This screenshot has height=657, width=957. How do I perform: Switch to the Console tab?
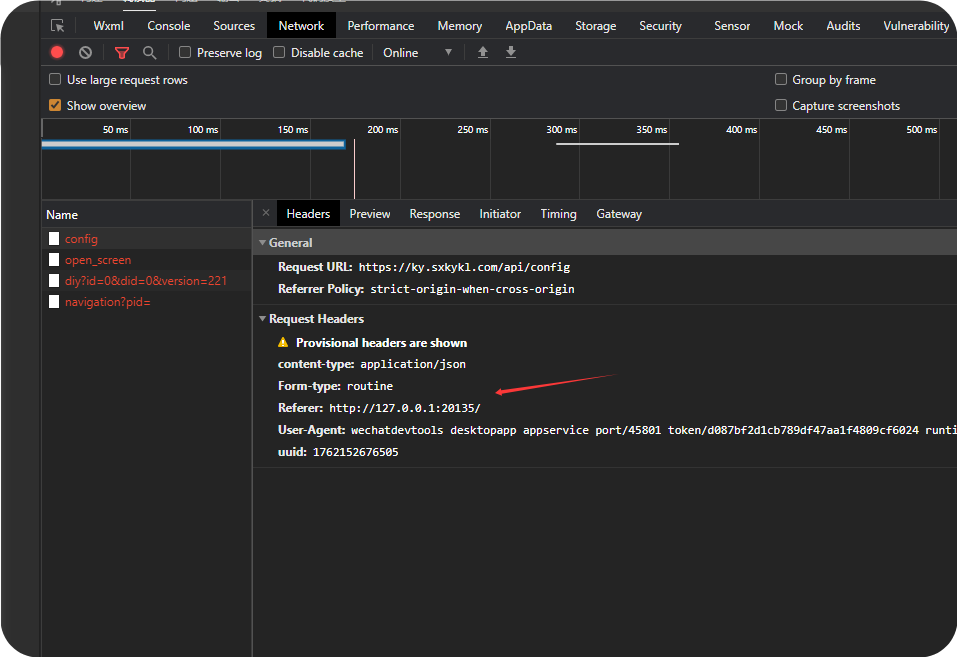tap(168, 26)
